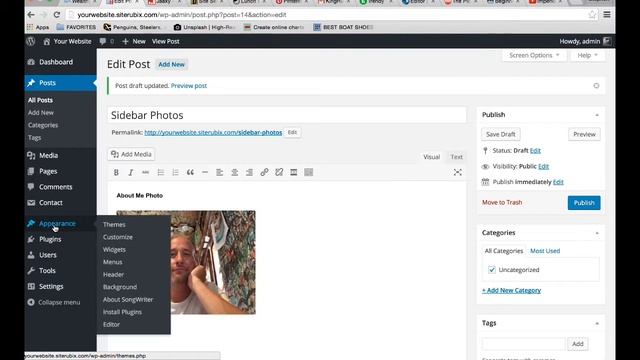Collapse the Publish box
The width and height of the screenshot is (640, 360).
(597, 115)
